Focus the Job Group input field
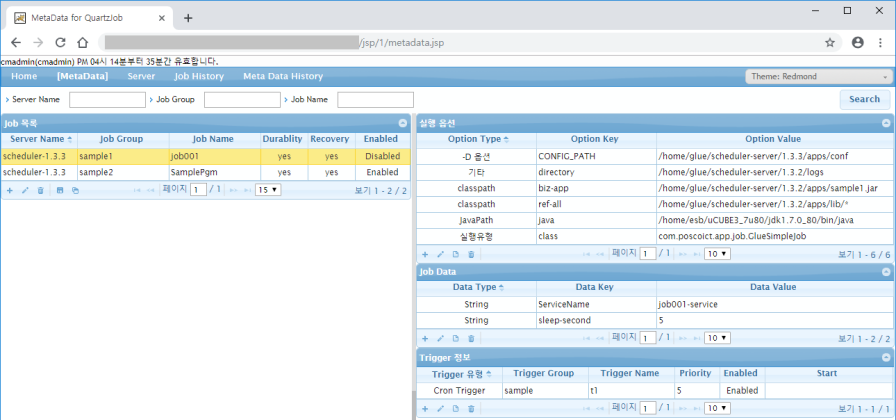 (242, 99)
